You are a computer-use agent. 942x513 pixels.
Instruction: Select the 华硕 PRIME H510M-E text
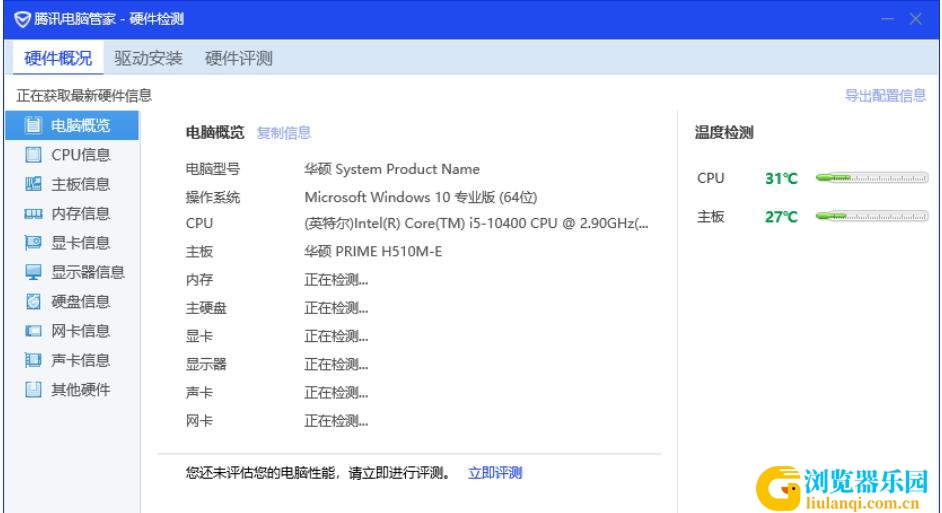[373, 252]
